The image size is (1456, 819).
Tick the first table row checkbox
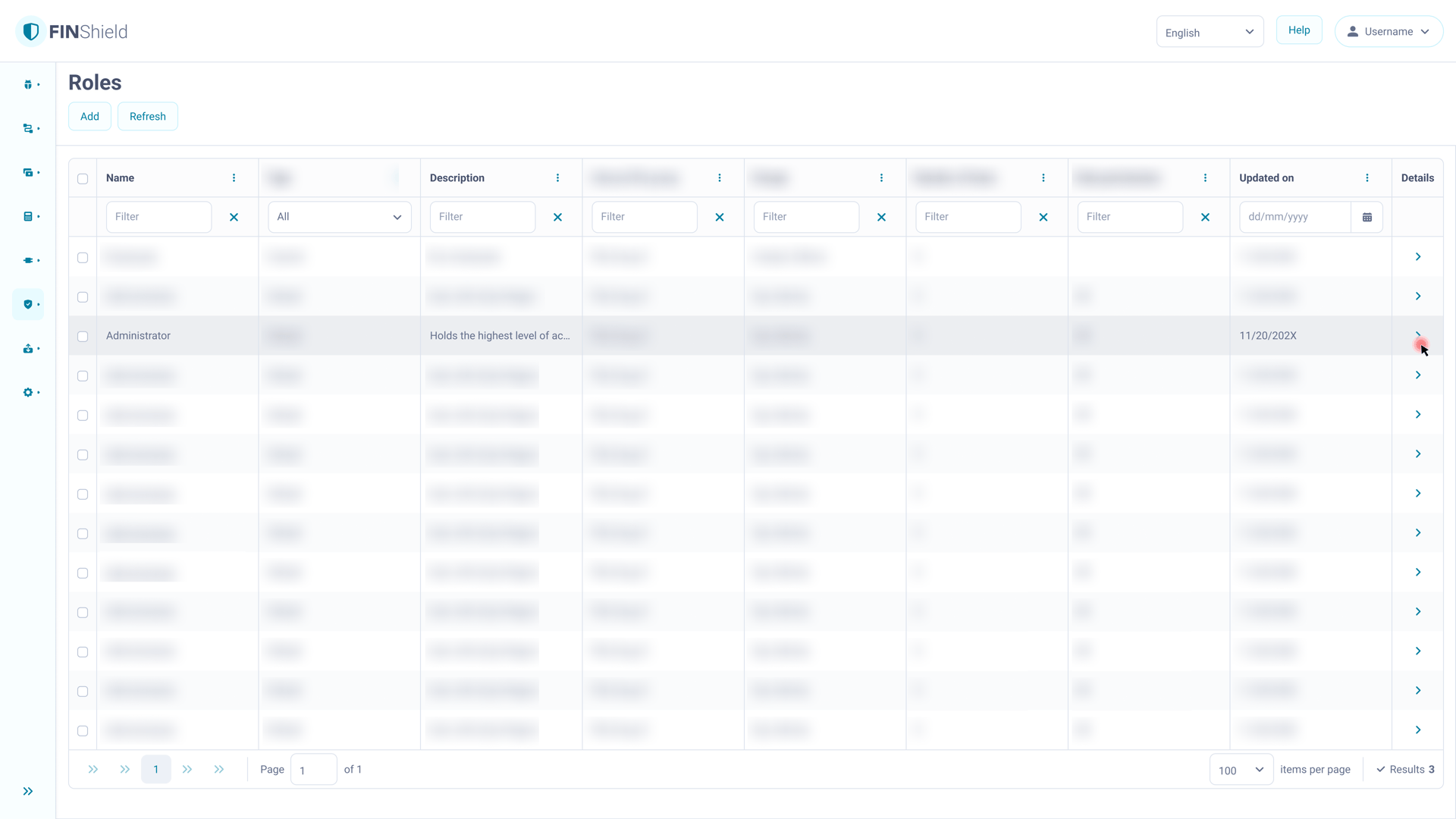coord(83,258)
